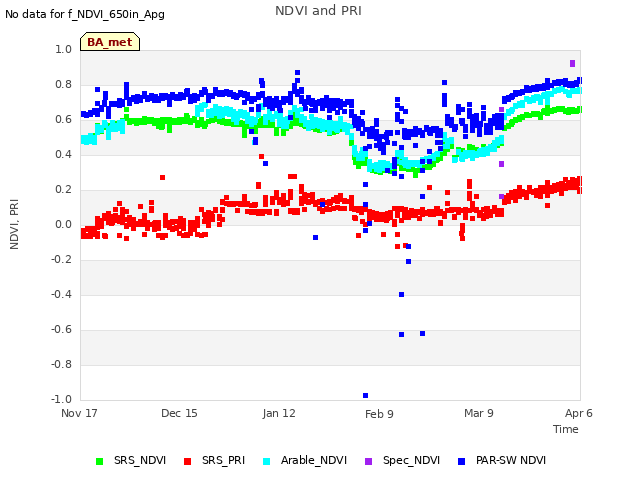Click the 0.4 y-axis tick label
Screen dimensions: 640x480
[x=63, y=154]
